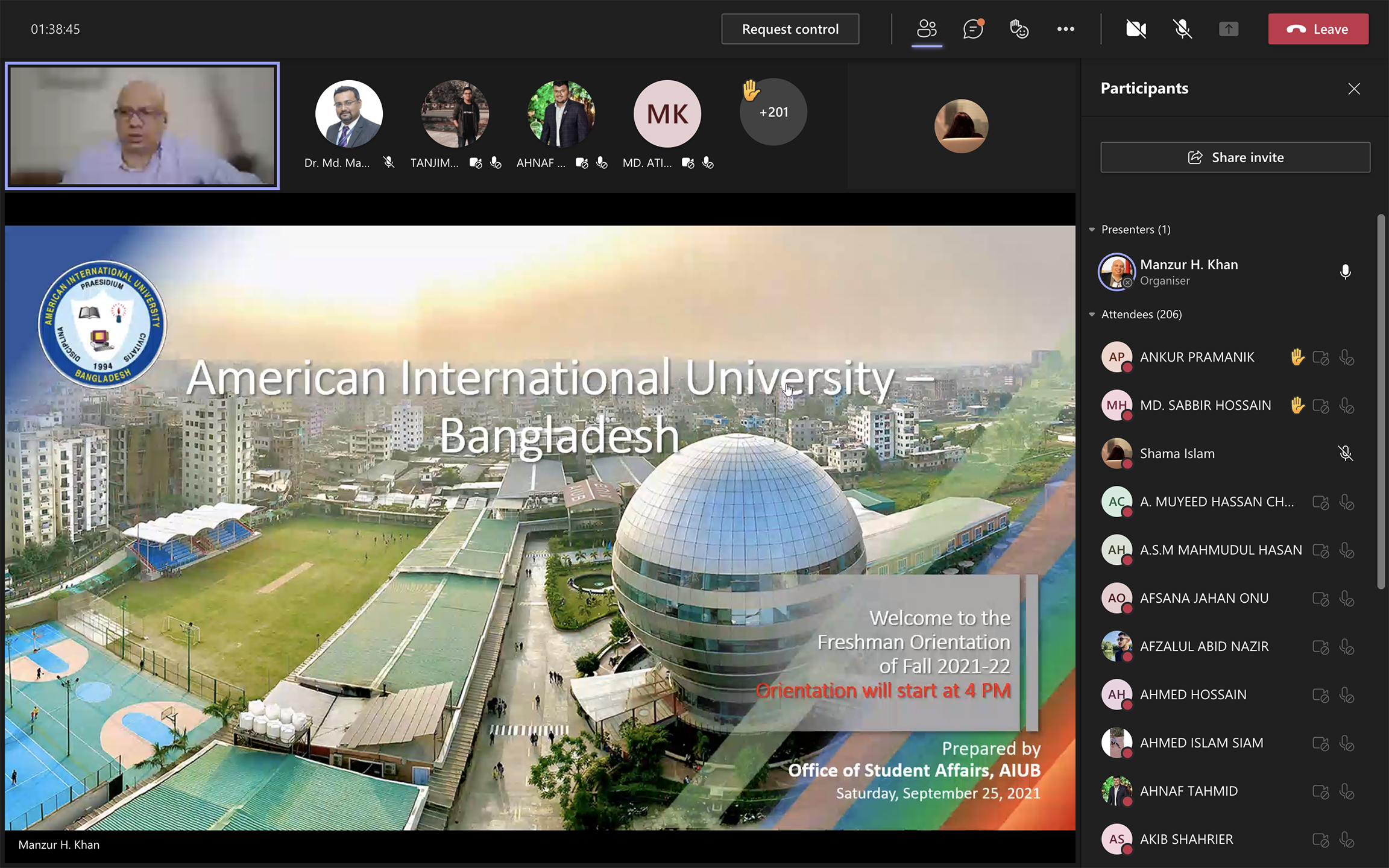Unmute the microphone in the toolbar
Image resolution: width=1389 pixels, height=868 pixels.
[1182, 29]
